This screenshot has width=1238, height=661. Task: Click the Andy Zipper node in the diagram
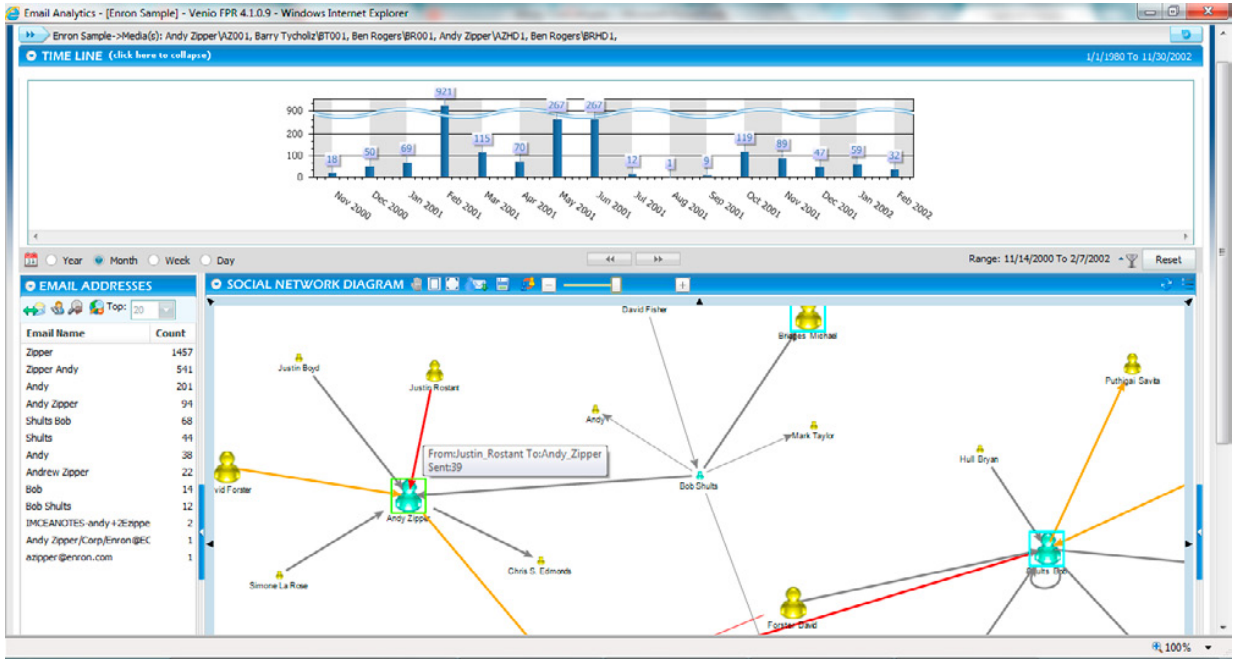point(408,496)
